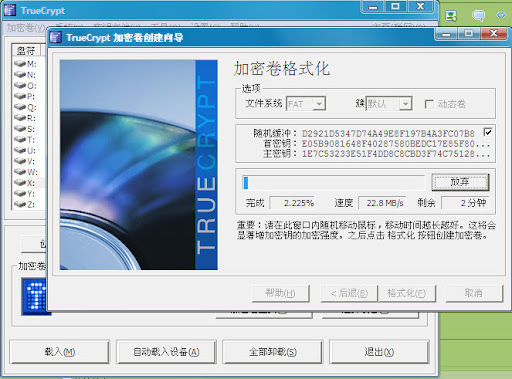Viewport: 512px width, 379px height.
Task: Click the 完成 2.225% value field
Action: (293, 203)
